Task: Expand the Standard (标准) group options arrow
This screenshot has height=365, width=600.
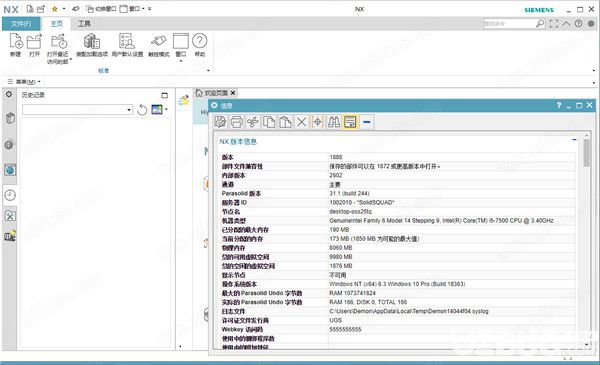Action: [x=208, y=71]
